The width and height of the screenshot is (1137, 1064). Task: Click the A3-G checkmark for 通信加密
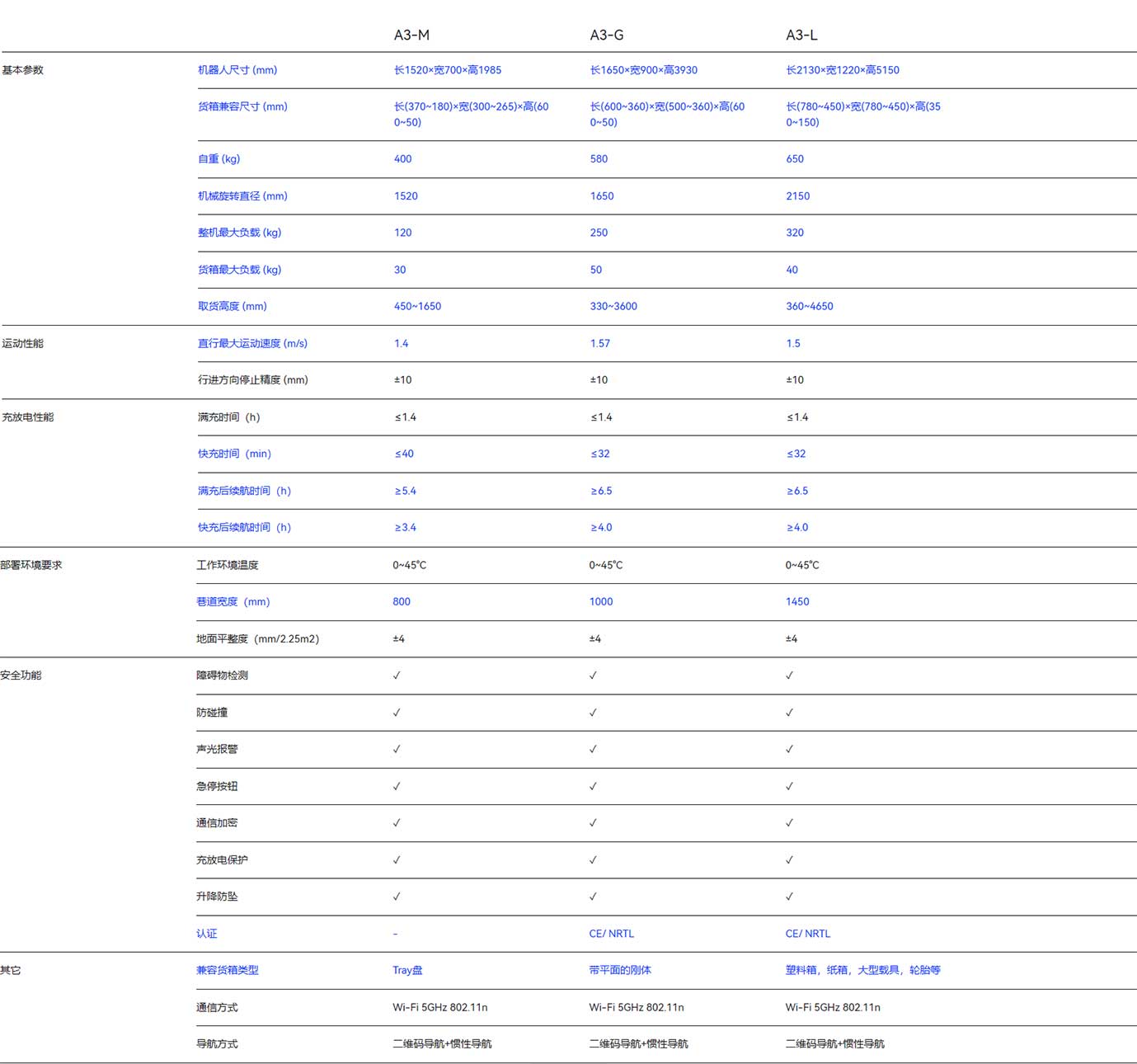pyautogui.click(x=593, y=822)
